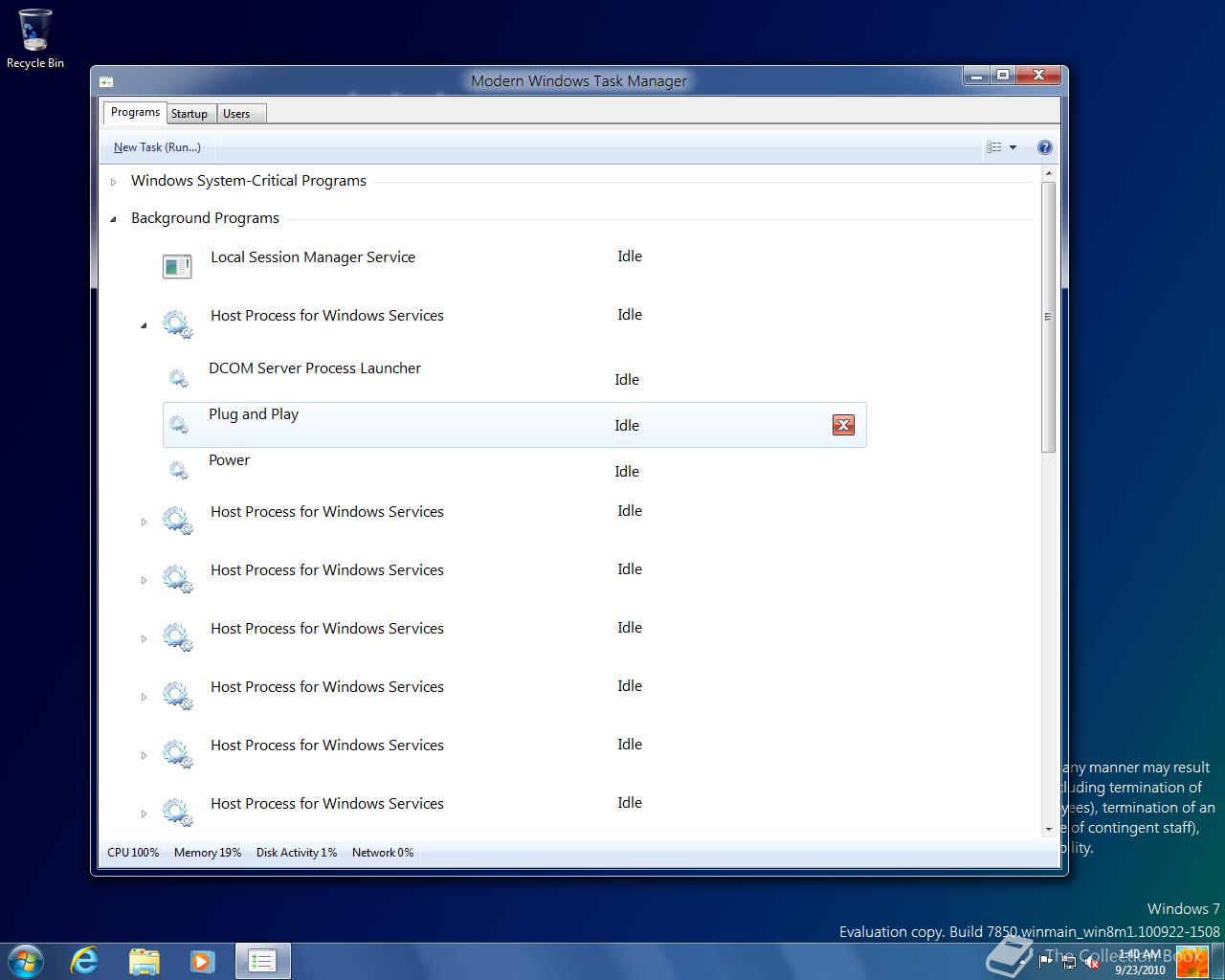Switch to the Programs tab
The height and width of the screenshot is (980, 1225).
pos(135,113)
